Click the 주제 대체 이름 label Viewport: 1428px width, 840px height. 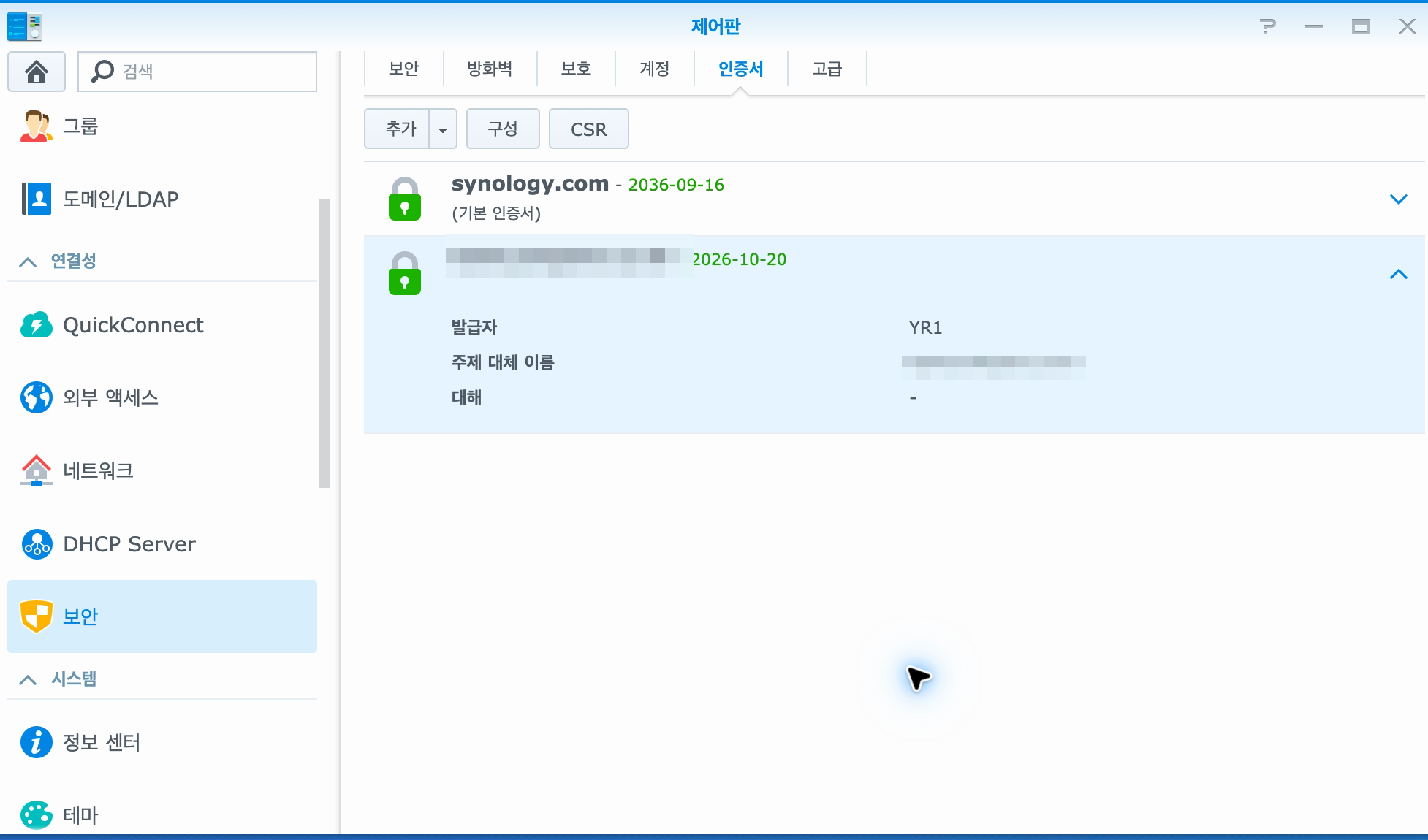[x=503, y=362]
